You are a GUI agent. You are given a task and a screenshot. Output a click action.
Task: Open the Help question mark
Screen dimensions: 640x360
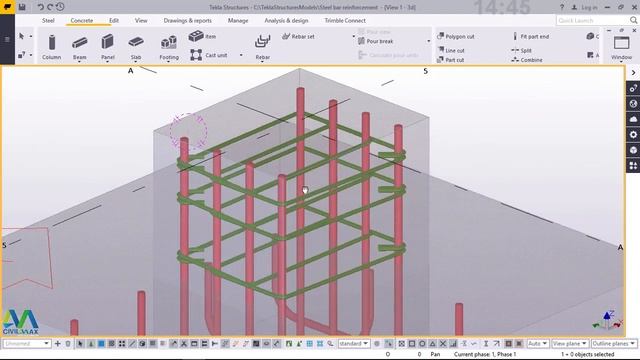tap(562, 7)
